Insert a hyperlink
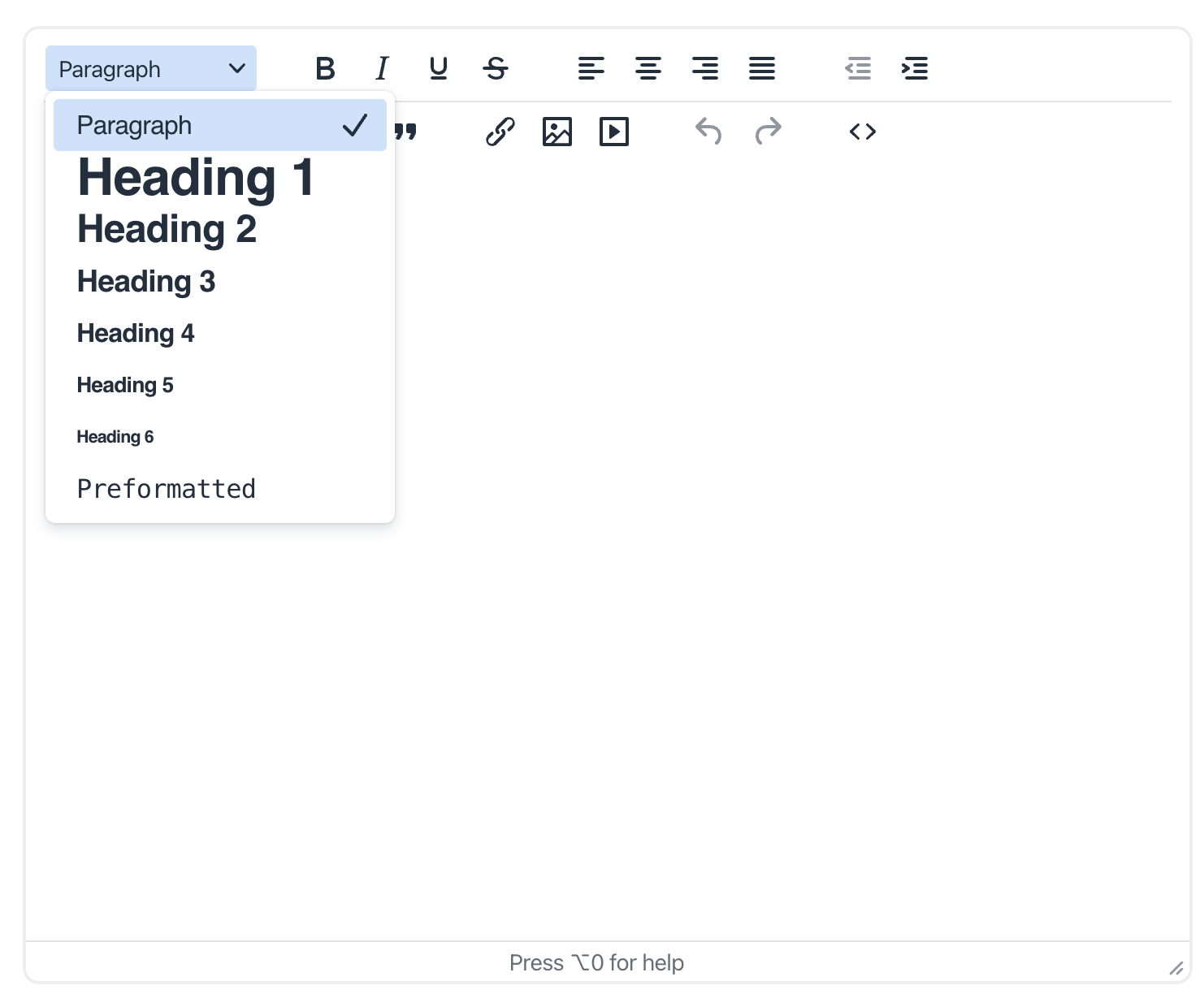Image resolution: width=1204 pixels, height=994 pixels. pyautogui.click(x=500, y=132)
